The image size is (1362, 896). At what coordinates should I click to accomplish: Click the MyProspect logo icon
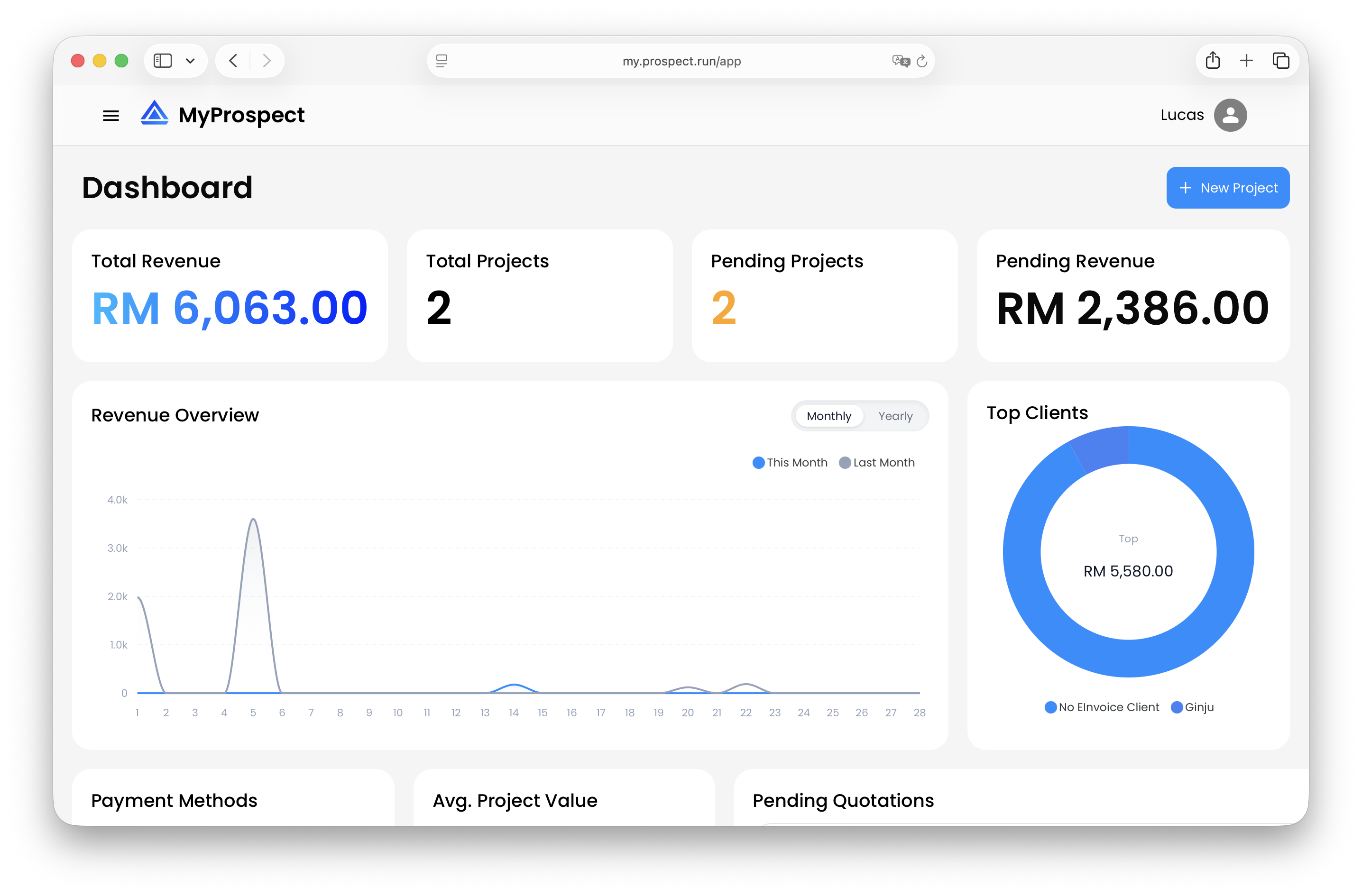[154, 113]
